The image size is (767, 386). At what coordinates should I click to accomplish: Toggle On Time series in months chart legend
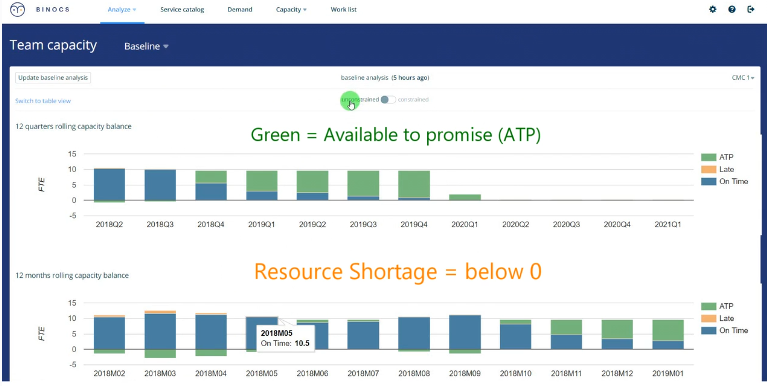[724, 331]
